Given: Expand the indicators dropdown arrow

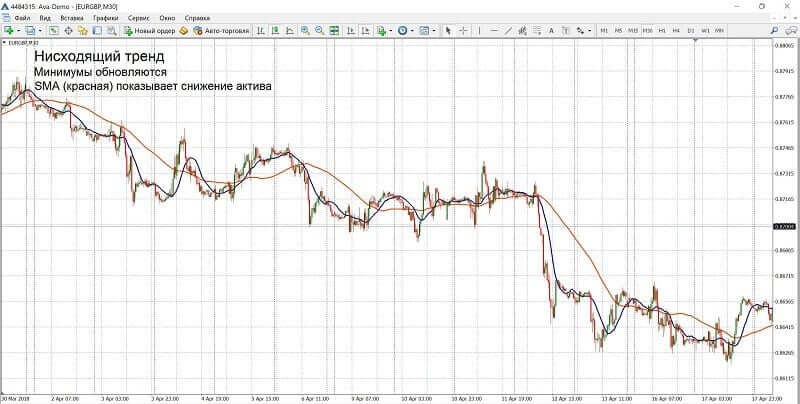Looking at the screenshot, I should click(391, 31).
